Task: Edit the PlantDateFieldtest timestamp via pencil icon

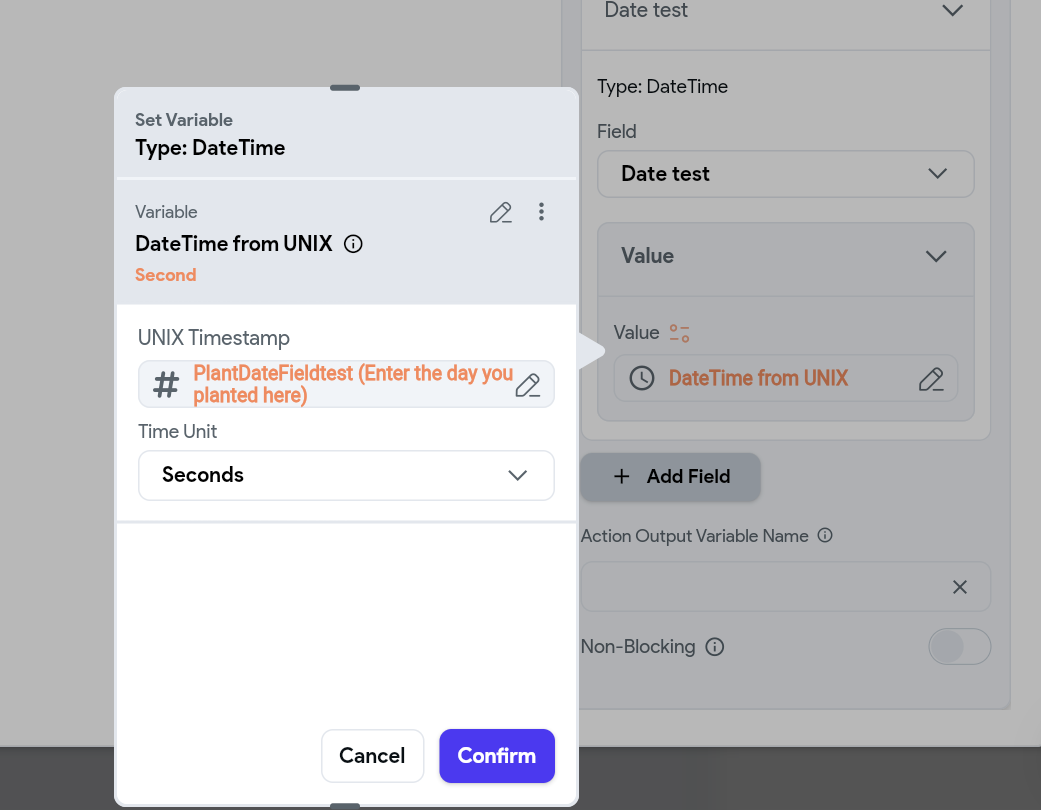Action: 528,385
